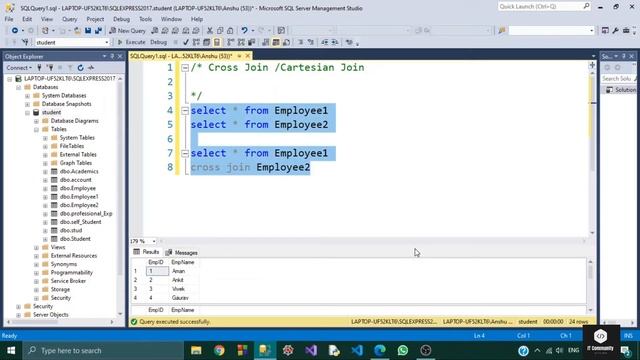
Task: Switch to the Results tab
Action: (147, 252)
